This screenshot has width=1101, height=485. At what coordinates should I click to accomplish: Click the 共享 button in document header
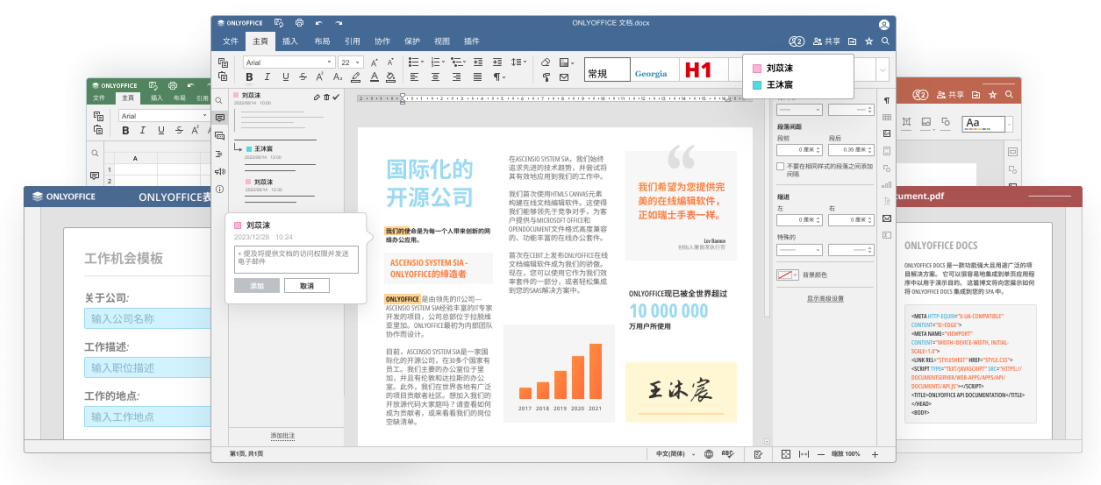point(826,41)
